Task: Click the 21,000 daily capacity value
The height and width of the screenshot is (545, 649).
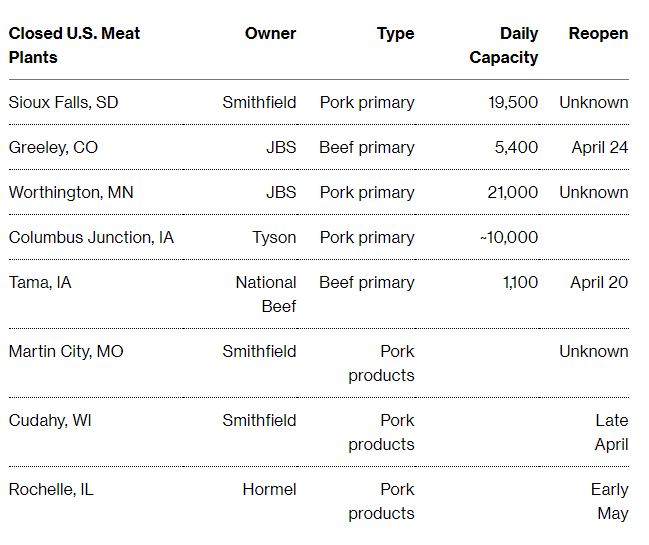Action: [x=513, y=192]
